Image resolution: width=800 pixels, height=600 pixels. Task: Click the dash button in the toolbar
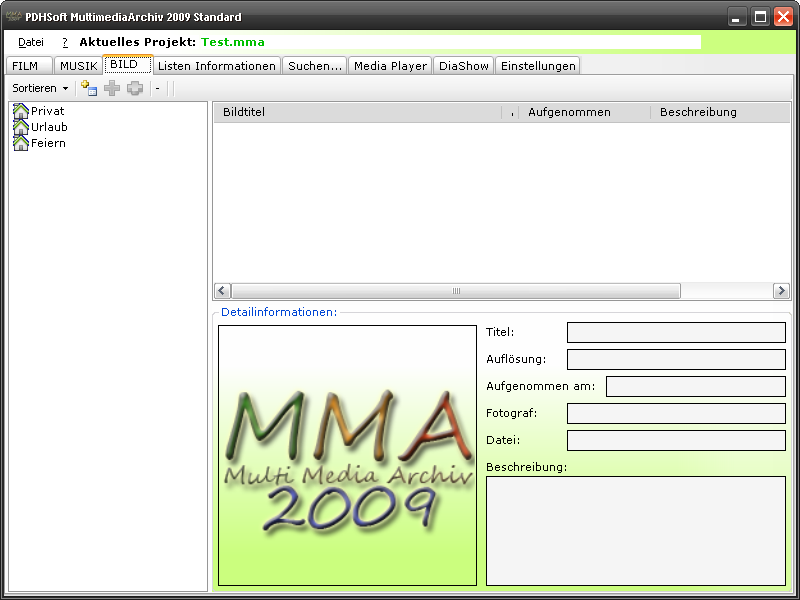[158, 88]
